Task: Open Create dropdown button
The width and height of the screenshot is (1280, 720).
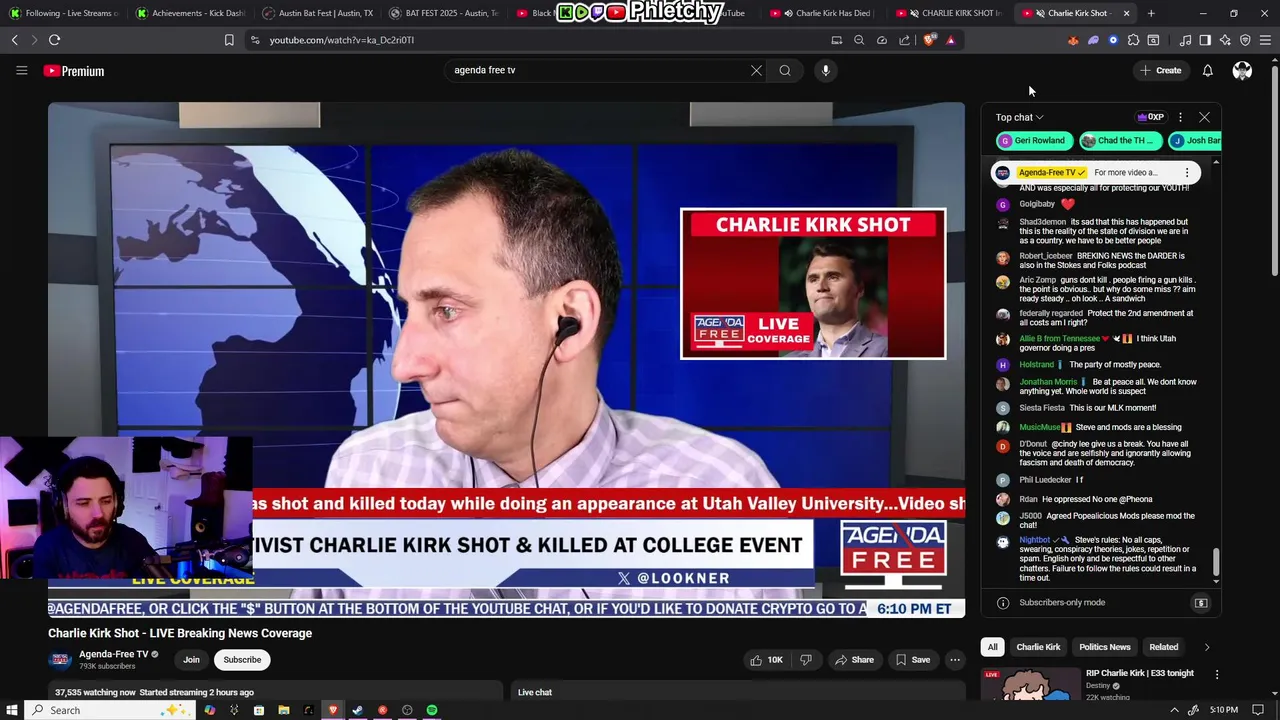Action: tap(1160, 70)
